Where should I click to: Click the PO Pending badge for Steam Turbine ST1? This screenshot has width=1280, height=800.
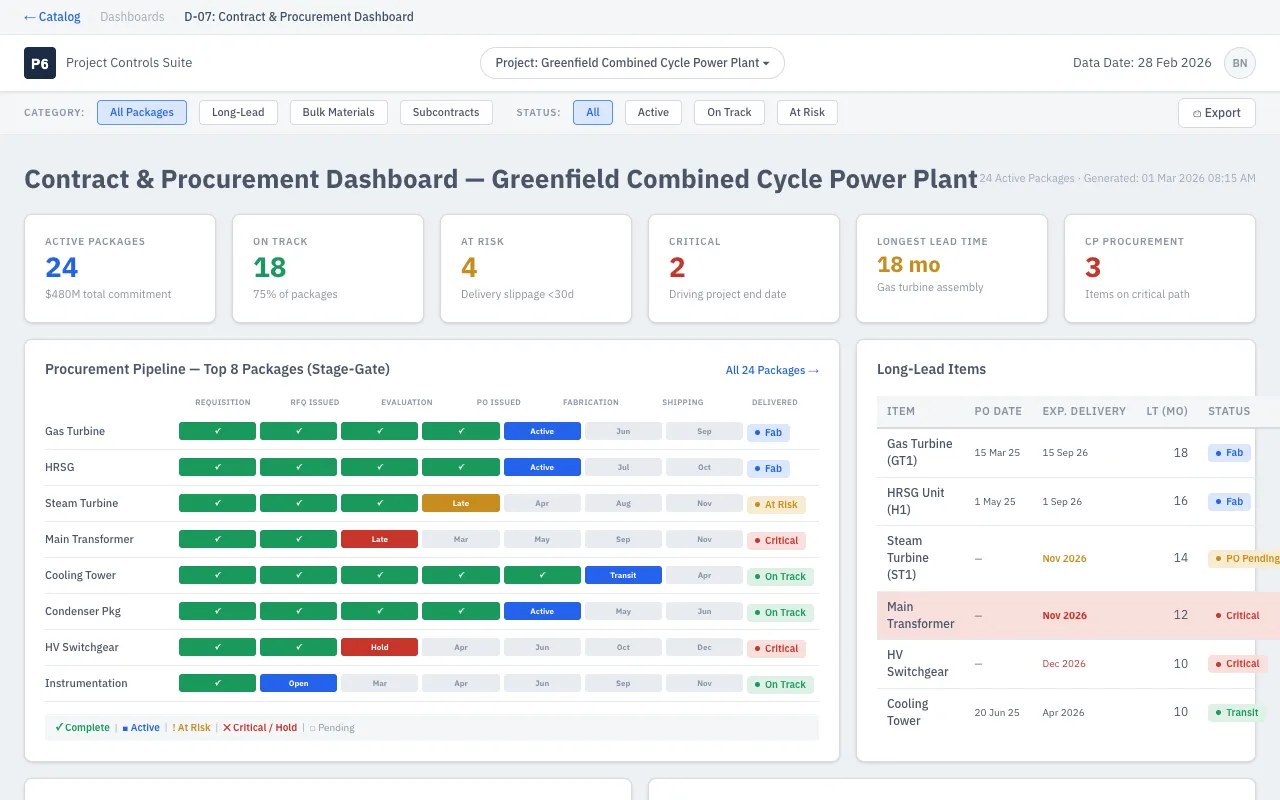coord(1244,558)
